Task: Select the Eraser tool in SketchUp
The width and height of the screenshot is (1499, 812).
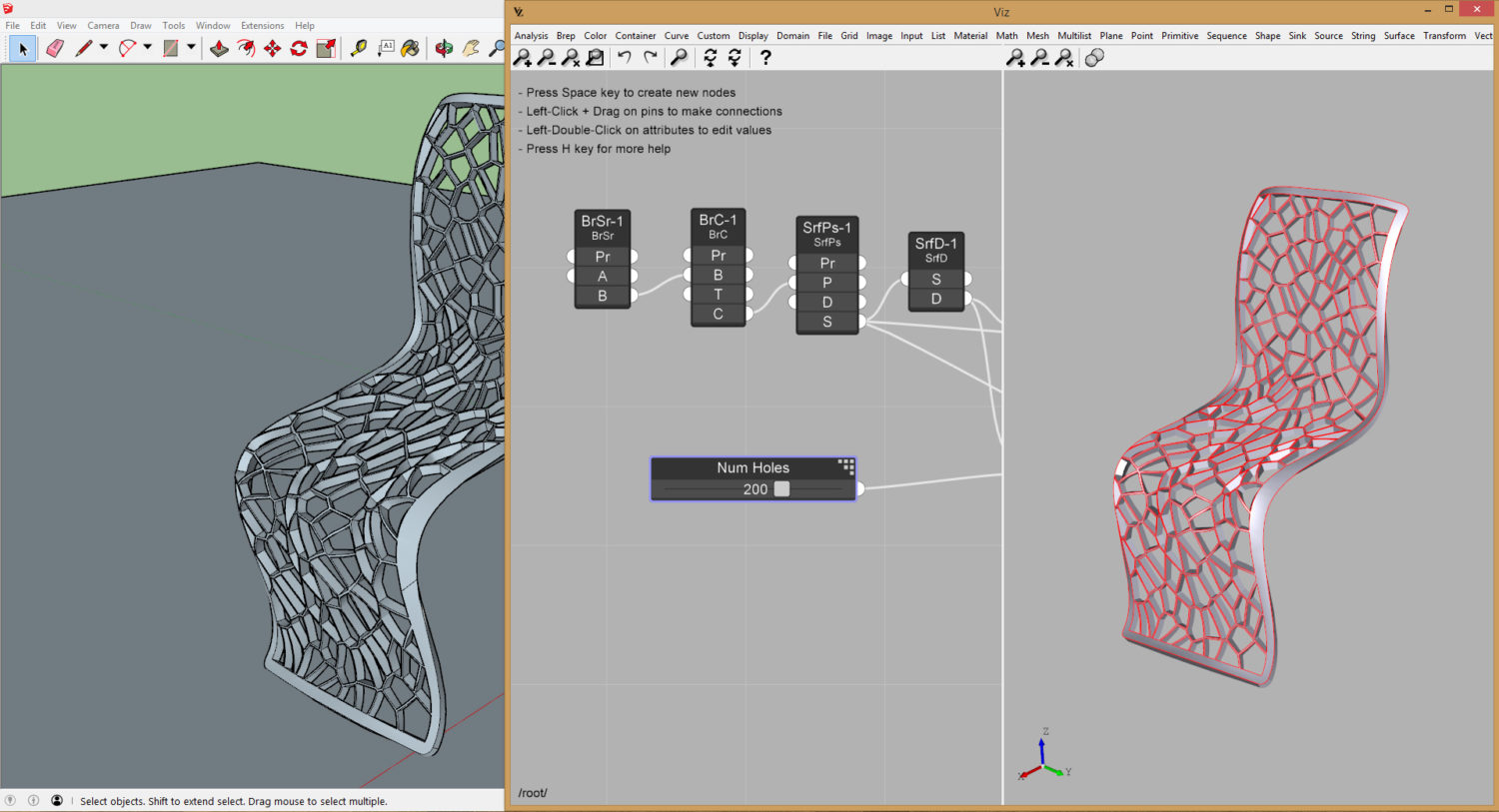Action: (54, 48)
